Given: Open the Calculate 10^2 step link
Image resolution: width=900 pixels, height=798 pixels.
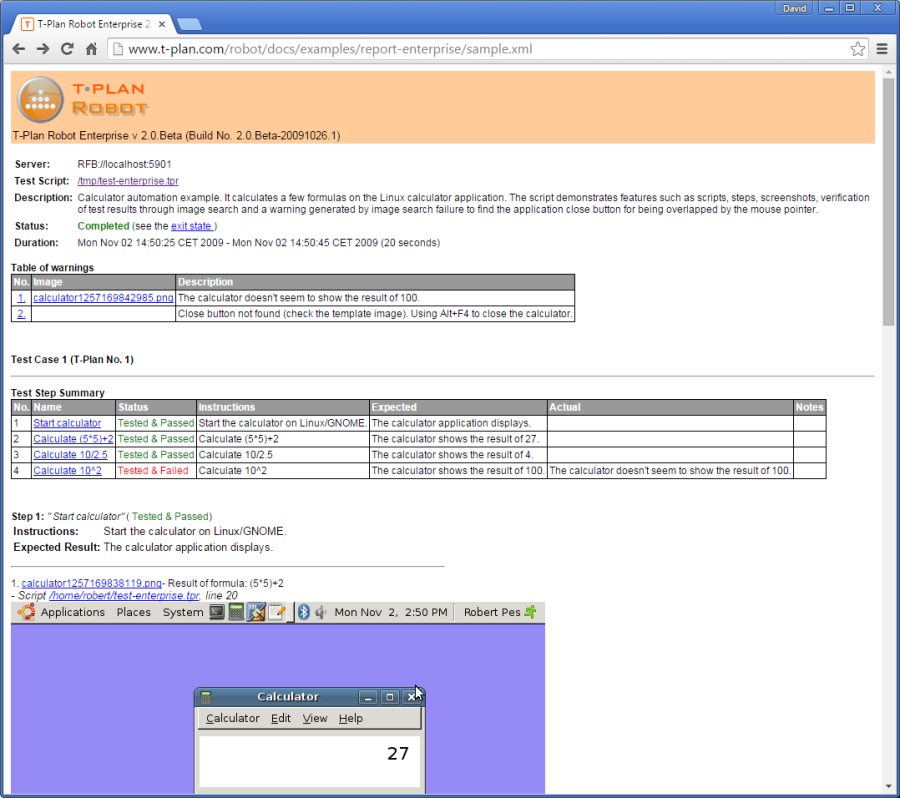Looking at the screenshot, I should 68,471.
